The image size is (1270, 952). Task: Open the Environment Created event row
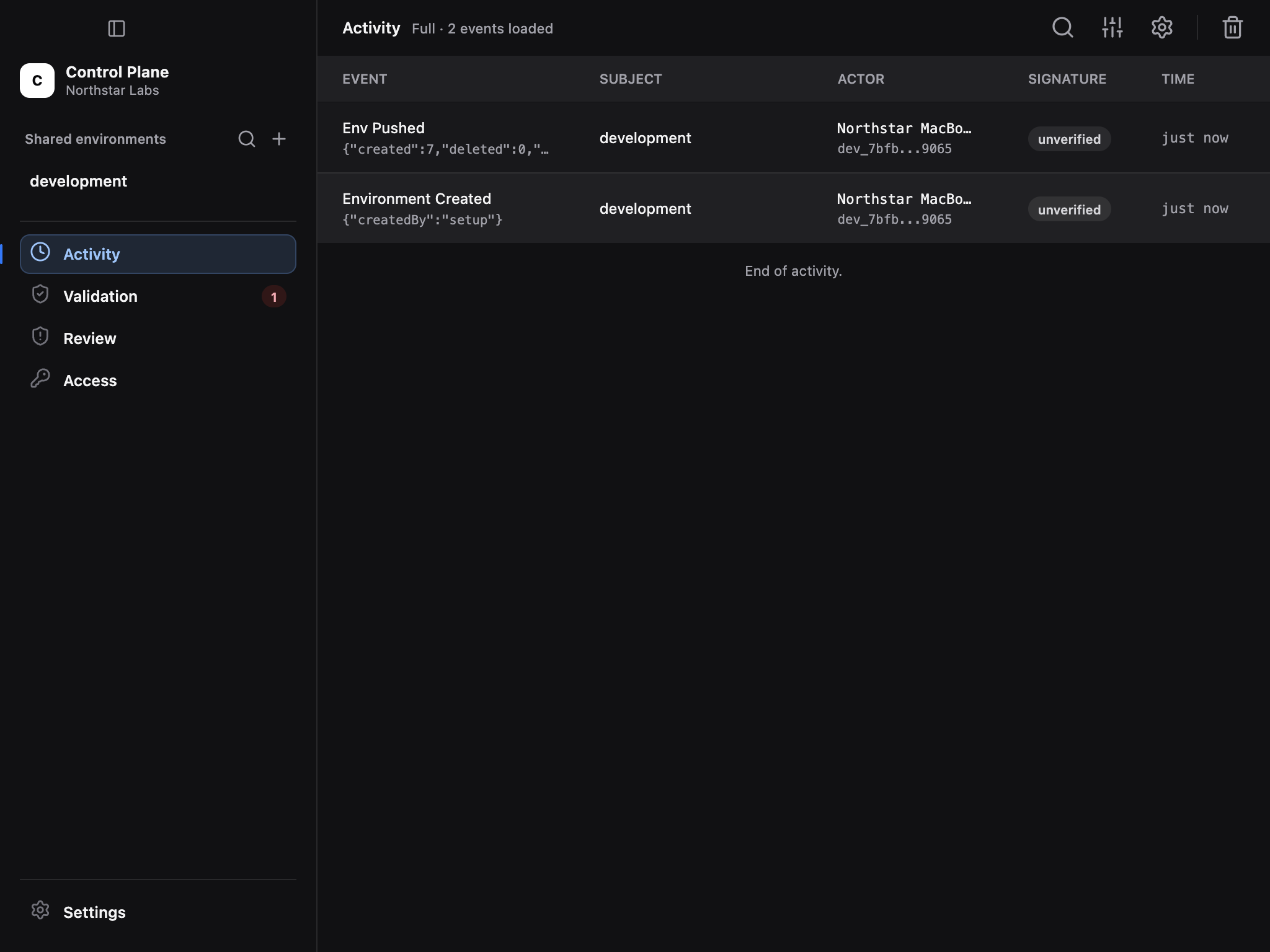794,208
